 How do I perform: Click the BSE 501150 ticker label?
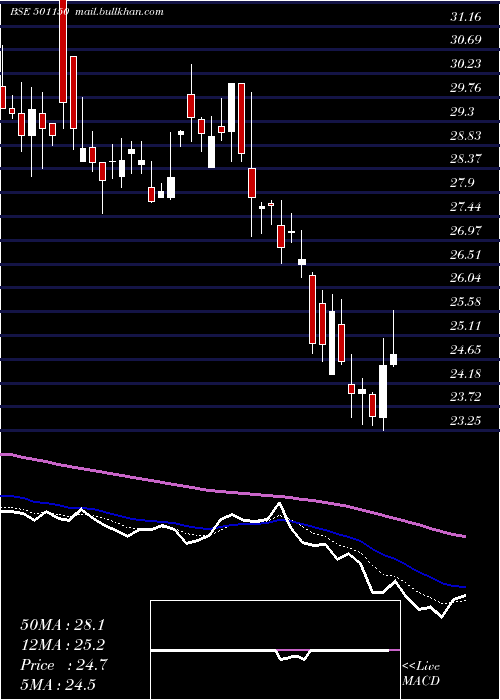(x=39, y=12)
